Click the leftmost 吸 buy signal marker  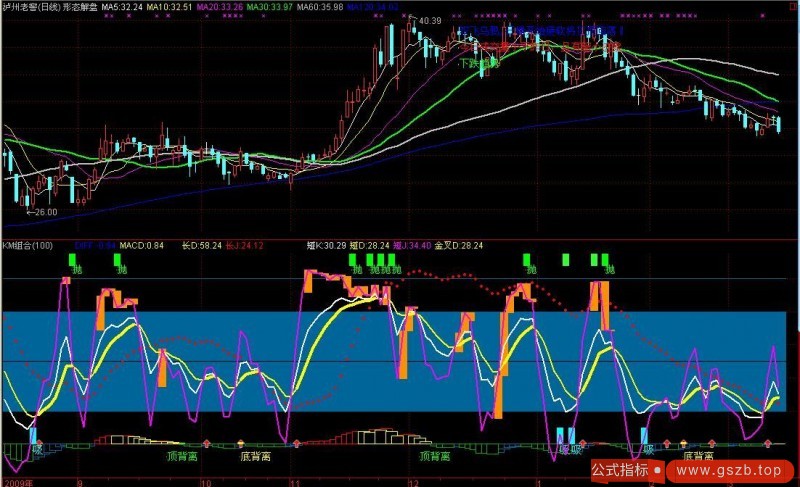(x=38, y=449)
